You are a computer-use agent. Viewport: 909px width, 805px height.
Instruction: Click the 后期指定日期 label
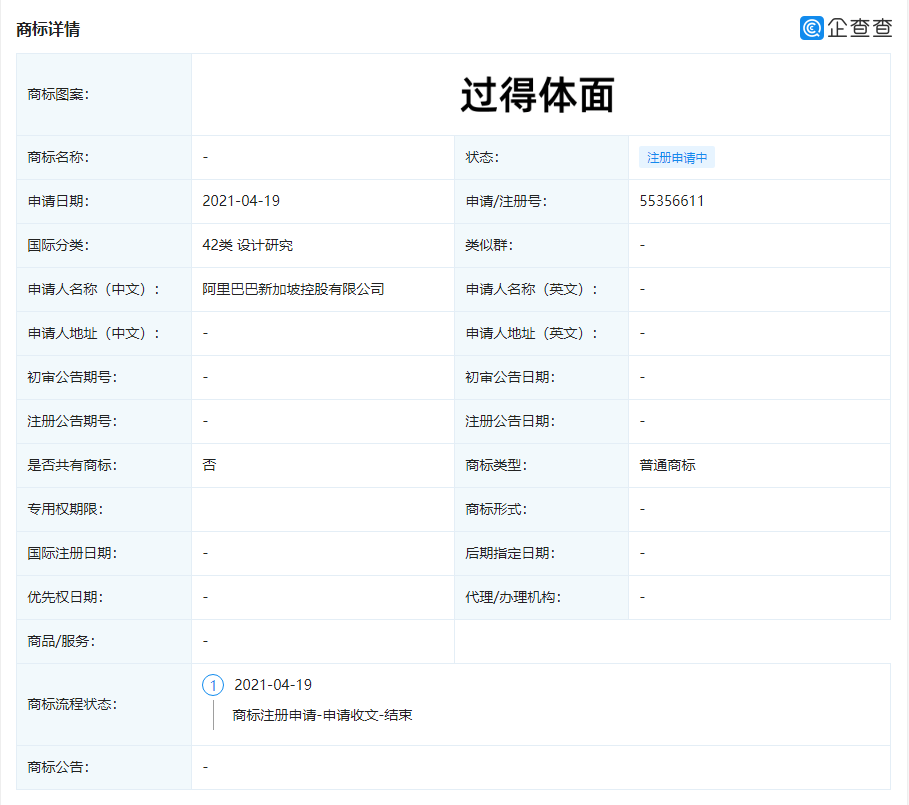(x=510, y=553)
